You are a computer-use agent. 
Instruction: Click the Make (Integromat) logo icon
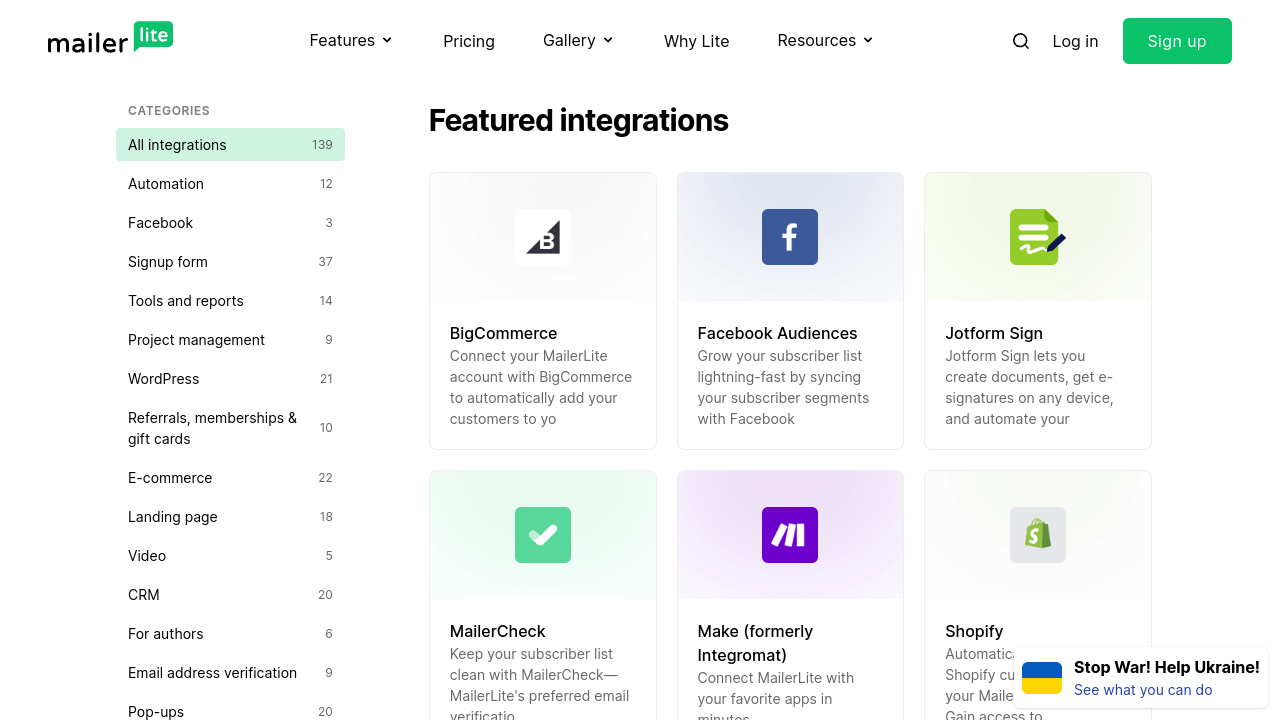pyautogui.click(x=789, y=535)
